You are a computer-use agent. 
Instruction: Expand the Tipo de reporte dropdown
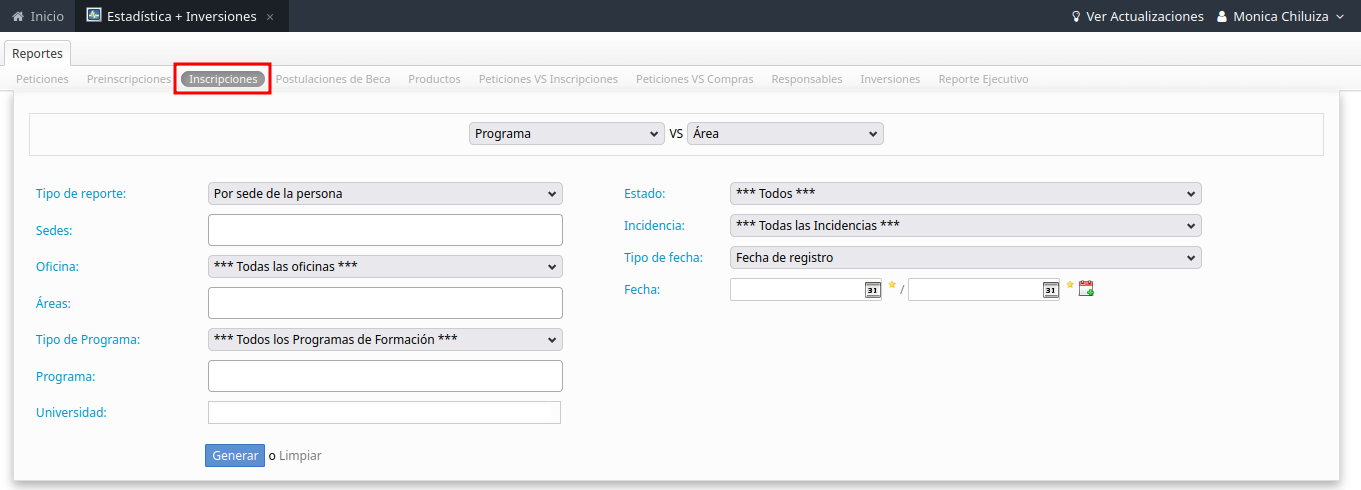coord(385,194)
